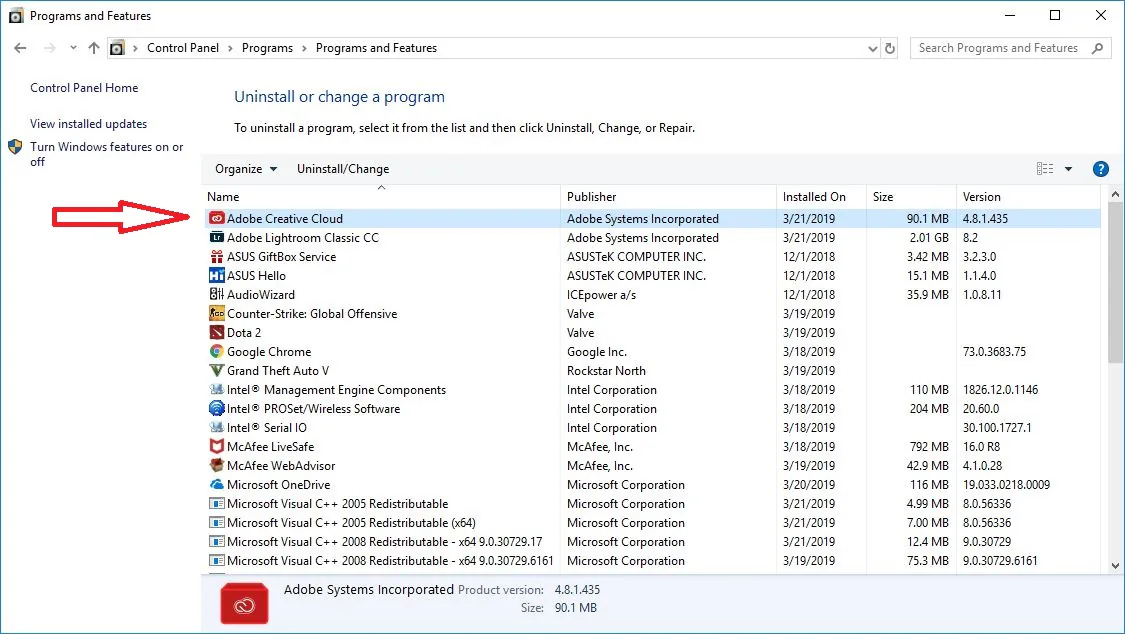
Task: Click the search magnifier icon
Action: (1097, 48)
